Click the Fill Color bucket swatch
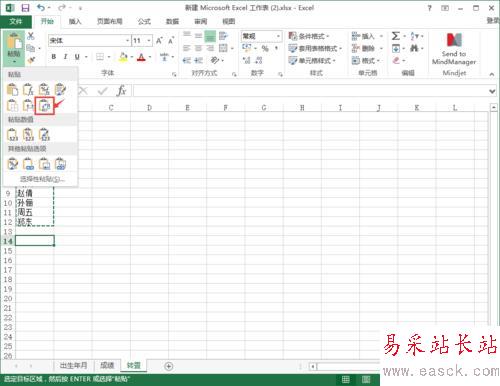This screenshot has height=386, width=500. [x=123, y=57]
